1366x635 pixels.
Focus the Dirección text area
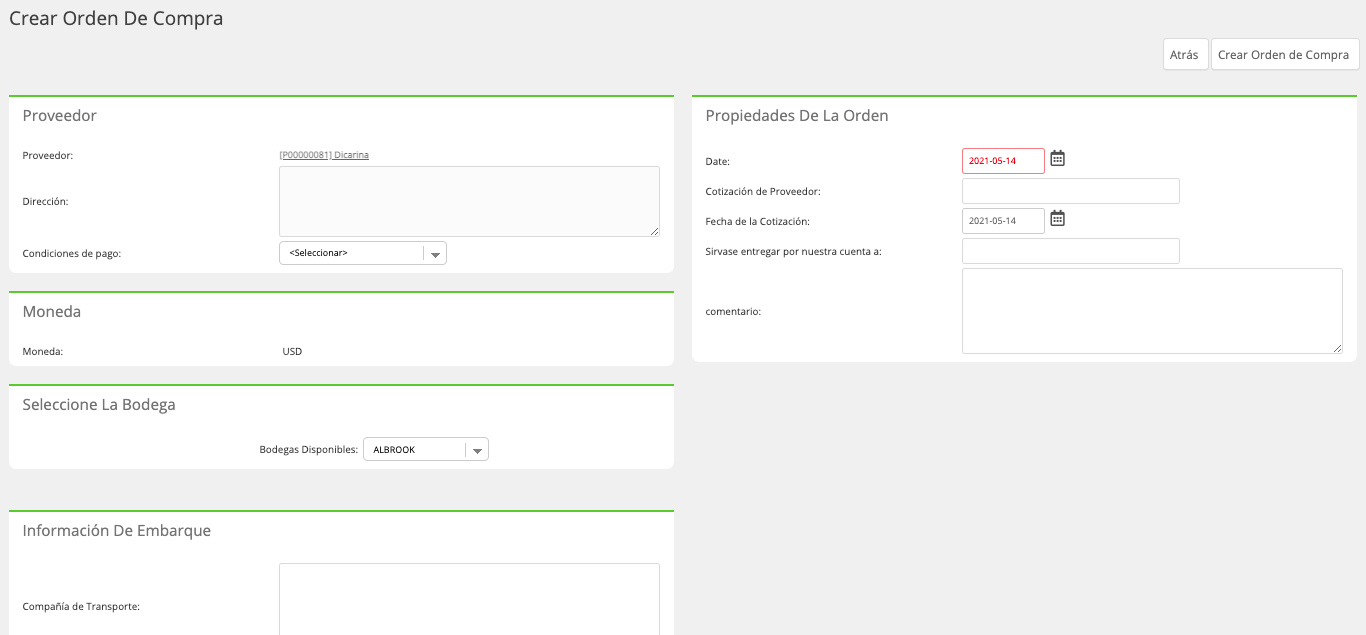(x=469, y=201)
